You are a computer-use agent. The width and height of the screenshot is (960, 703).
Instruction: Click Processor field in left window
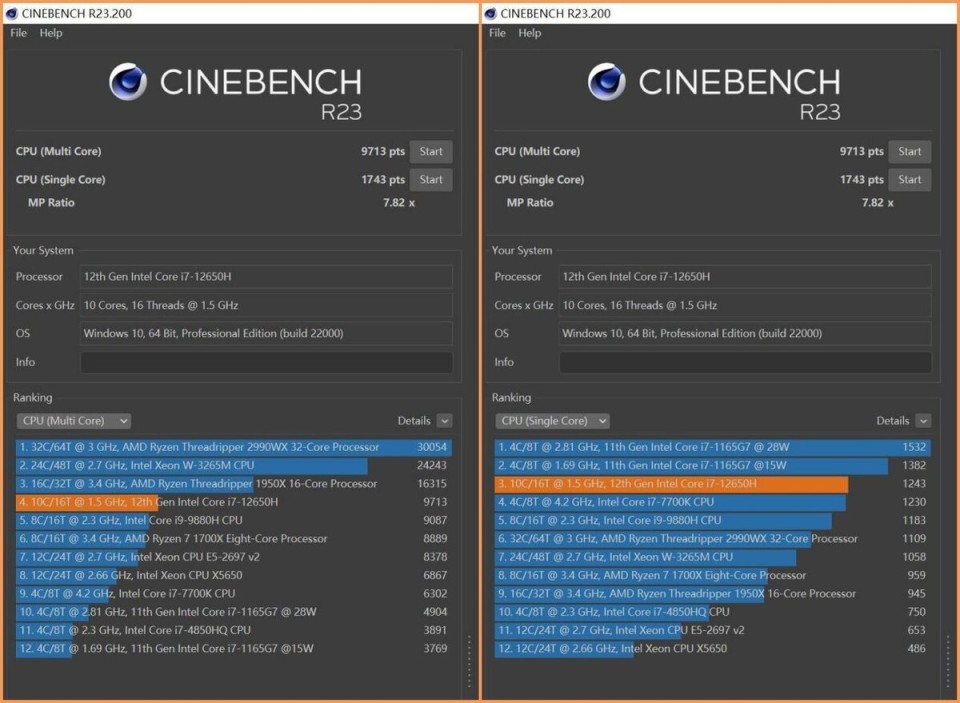tap(266, 277)
